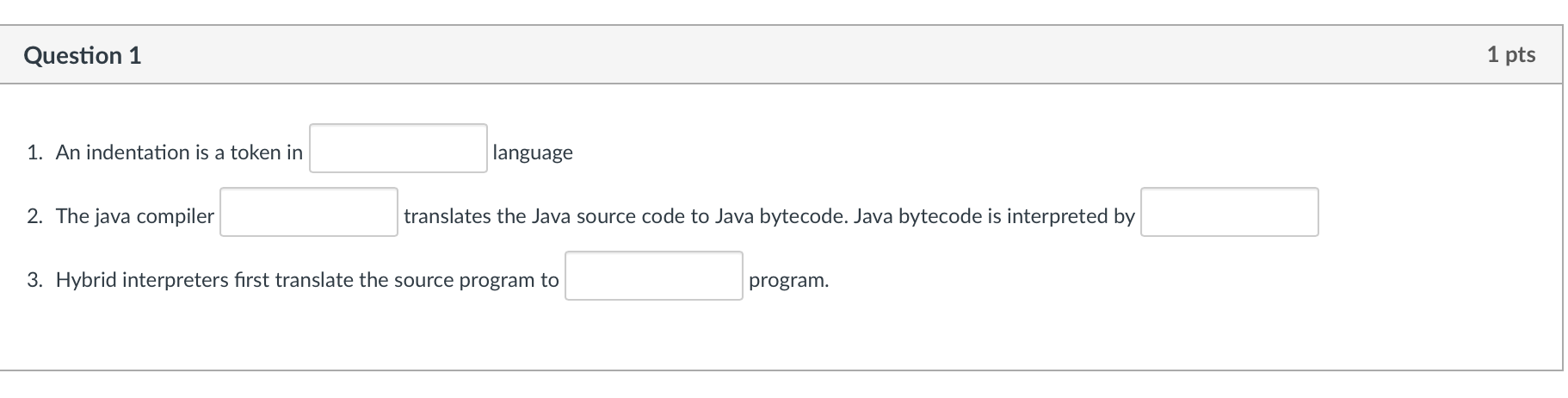1568x398 pixels.
Task: Click text 'Hybrid interpreters first translate the source program to'
Action: pyautogui.click(x=307, y=280)
